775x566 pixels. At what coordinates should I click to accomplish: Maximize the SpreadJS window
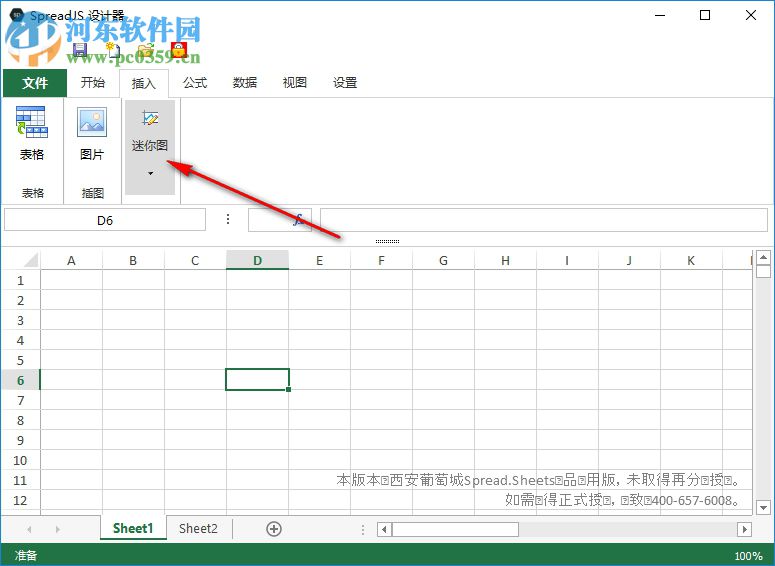pyautogui.click(x=705, y=15)
